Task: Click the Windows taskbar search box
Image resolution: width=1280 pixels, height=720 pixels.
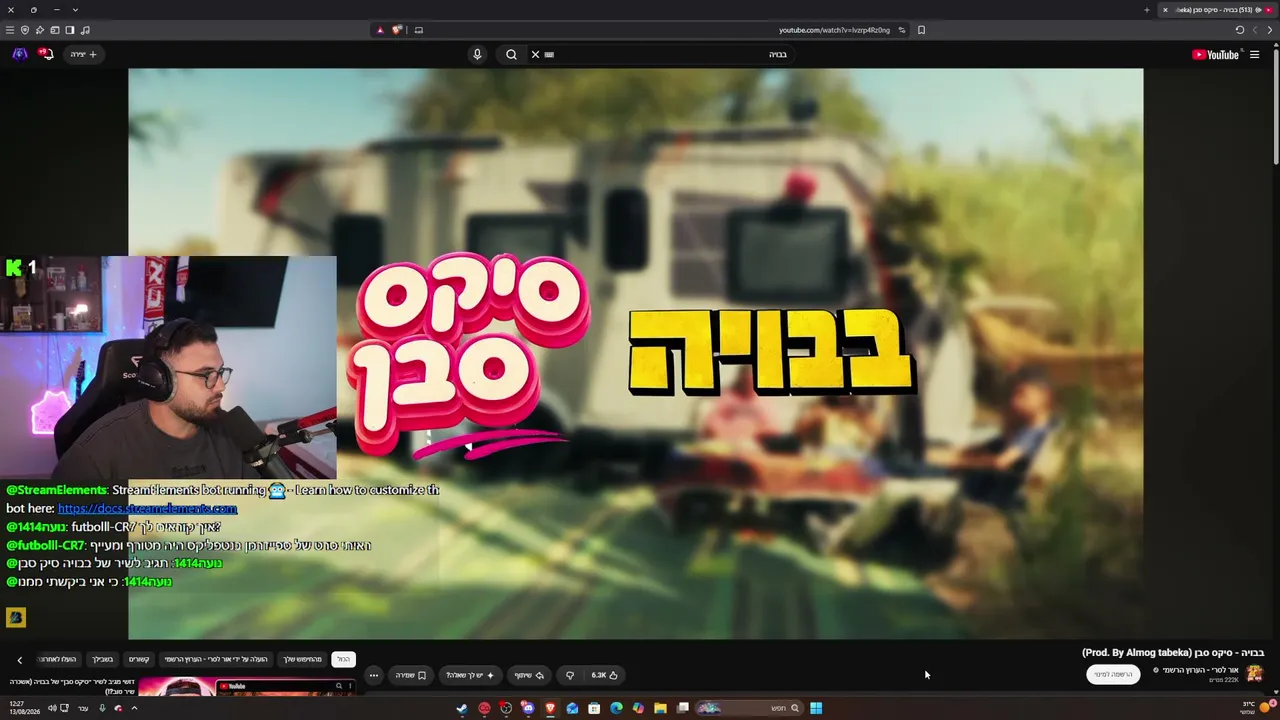Action: [747, 708]
